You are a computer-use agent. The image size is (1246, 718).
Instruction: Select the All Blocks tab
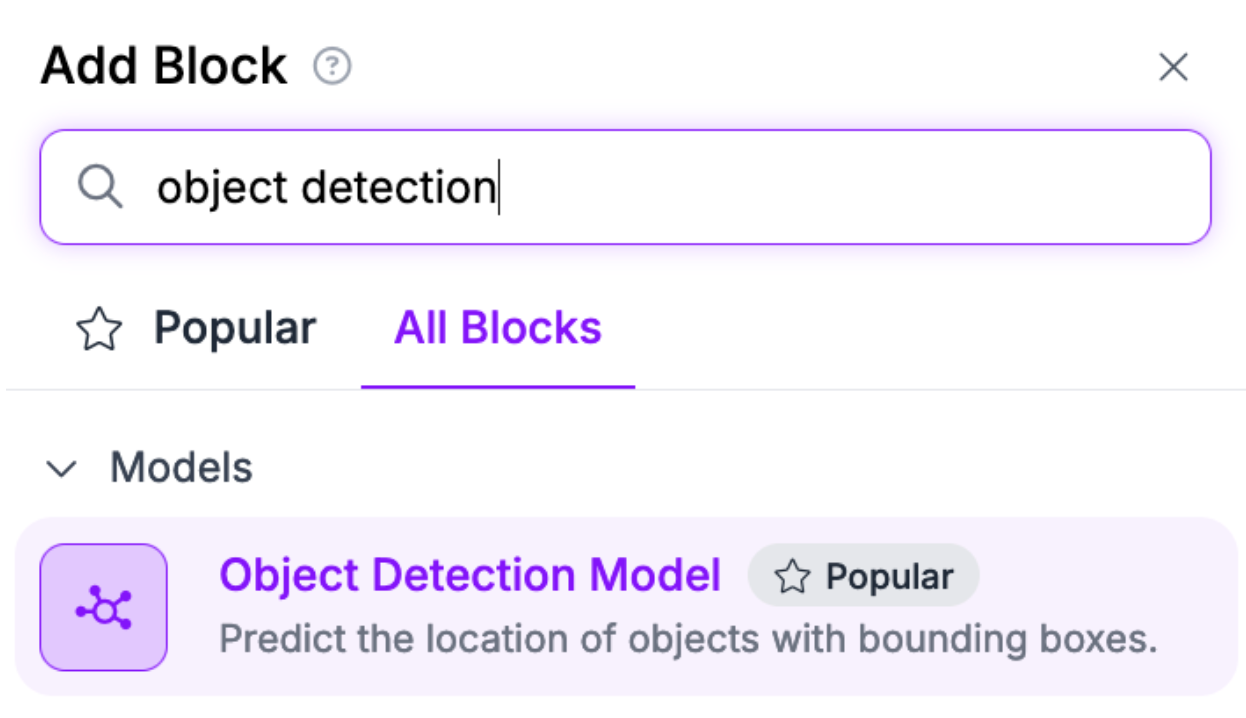tap(497, 329)
